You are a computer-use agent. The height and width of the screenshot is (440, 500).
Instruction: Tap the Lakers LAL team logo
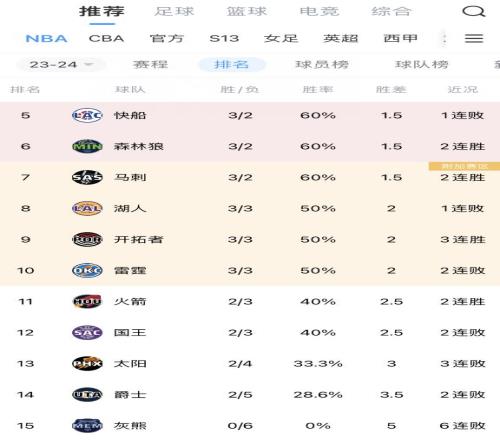coord(87,208)
